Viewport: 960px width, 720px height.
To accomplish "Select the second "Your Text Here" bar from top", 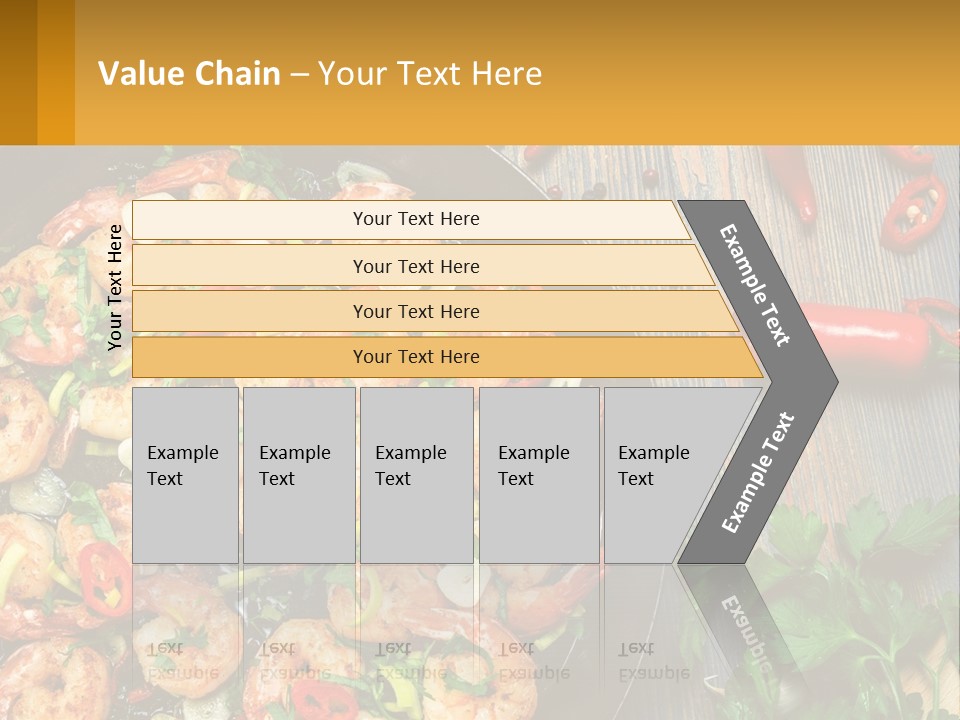I will tap(416, 266).
